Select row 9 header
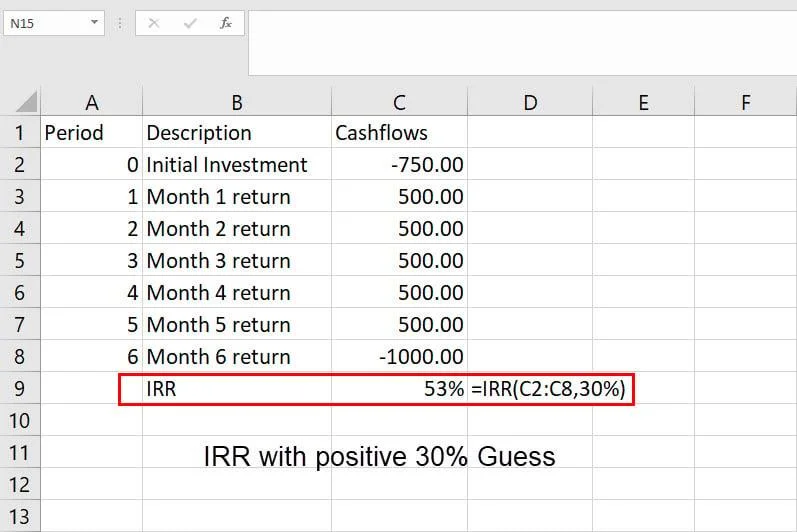The image size is (797, 532). pyautogui.click(x=20, y=389)
